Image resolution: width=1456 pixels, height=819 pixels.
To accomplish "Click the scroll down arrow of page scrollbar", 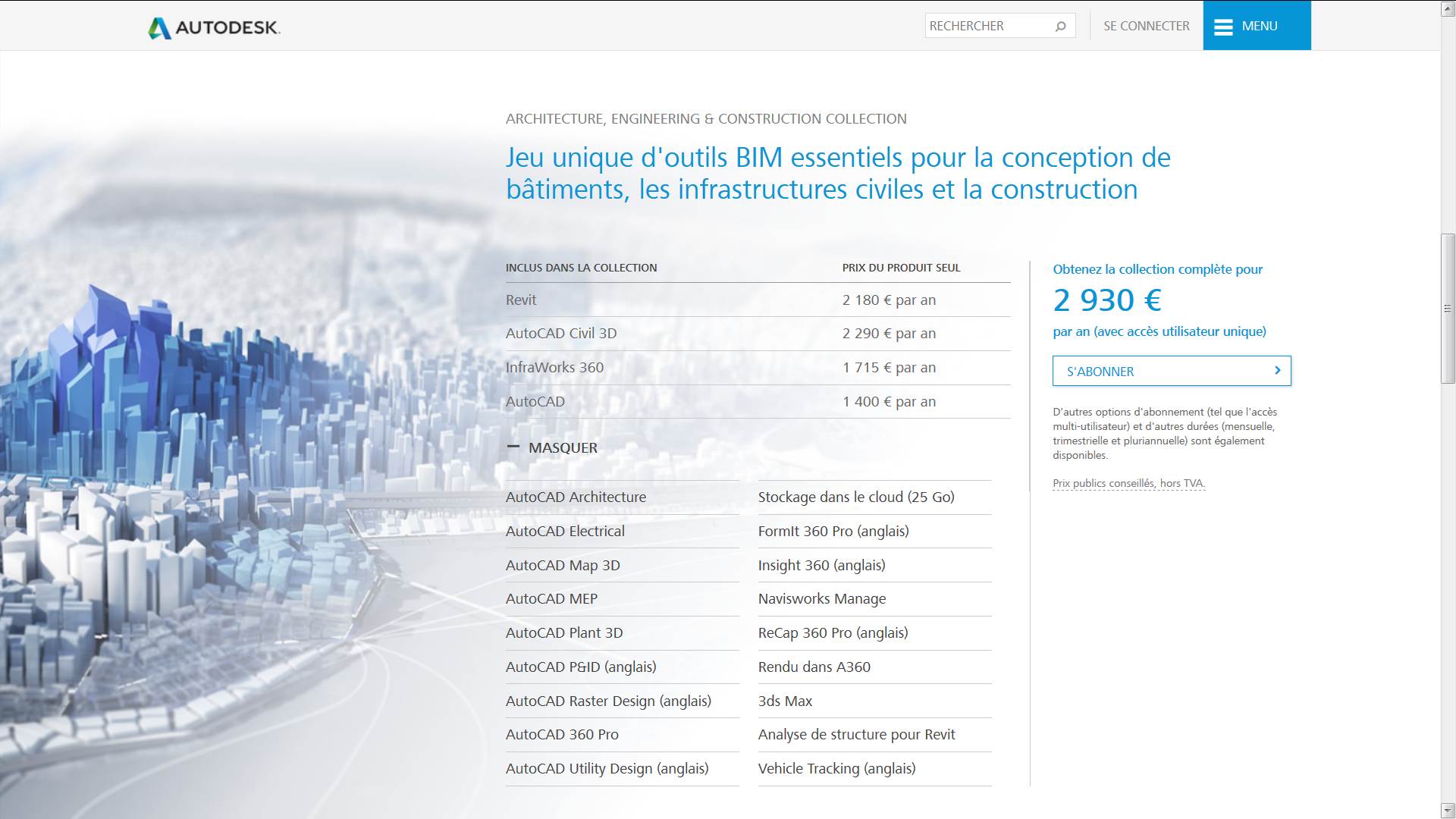I will [1448, 811].
